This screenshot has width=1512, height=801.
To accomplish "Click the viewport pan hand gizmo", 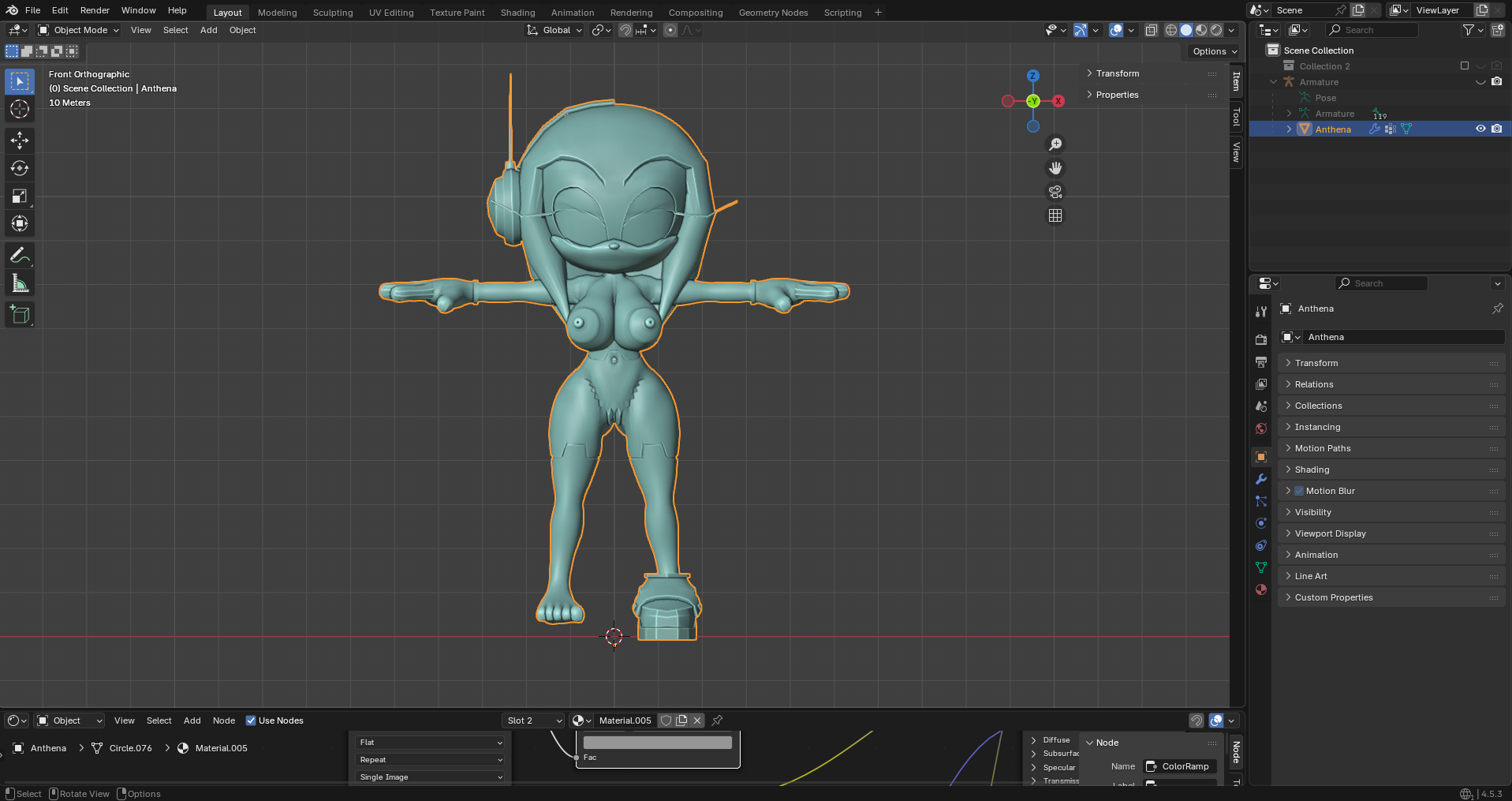I will [1055, 168].
